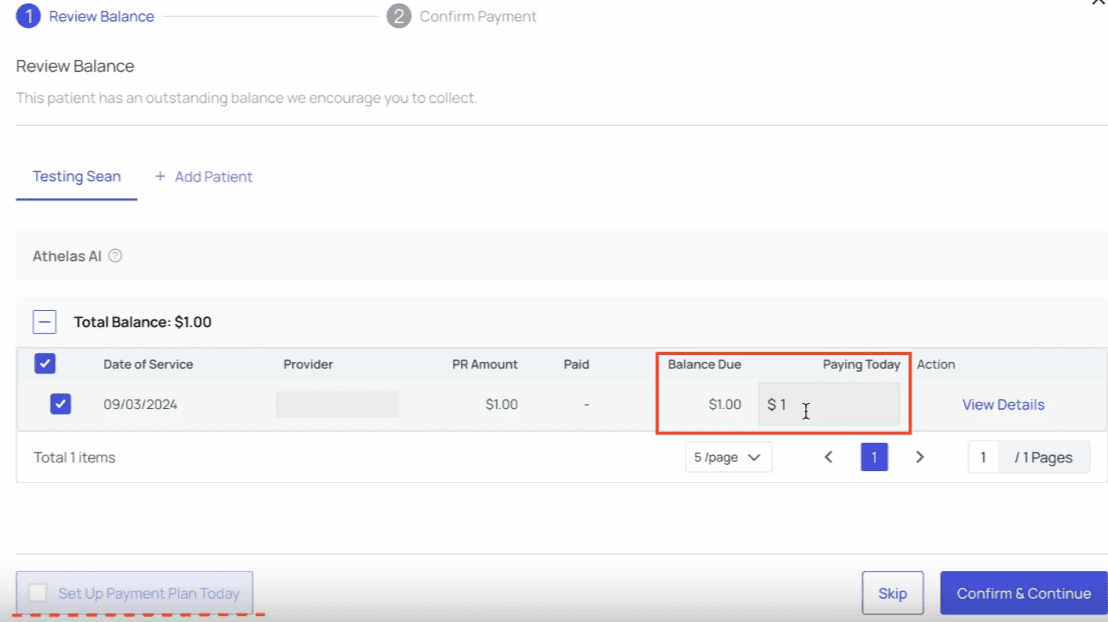Click the 09/03/2024 date cell
1108x622 pixels.
pyautogui.click(x=140, y=404)
